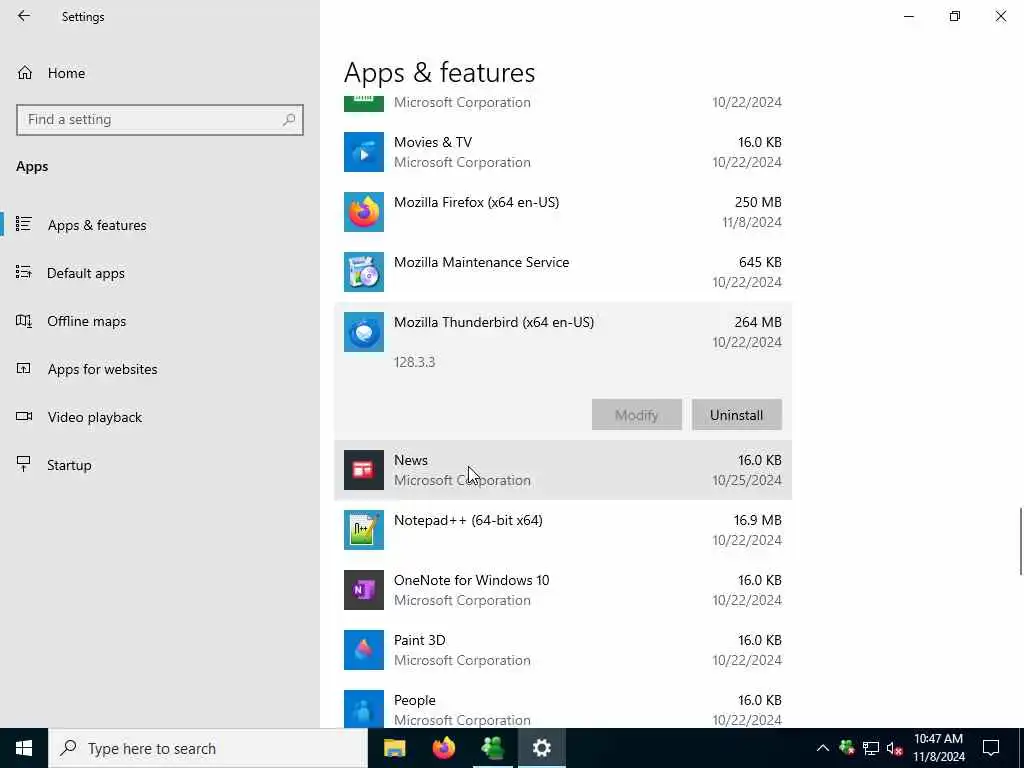Open the Action Center notifications
This screenshot has width=1024, height=768.
click(x=991, y=748)
